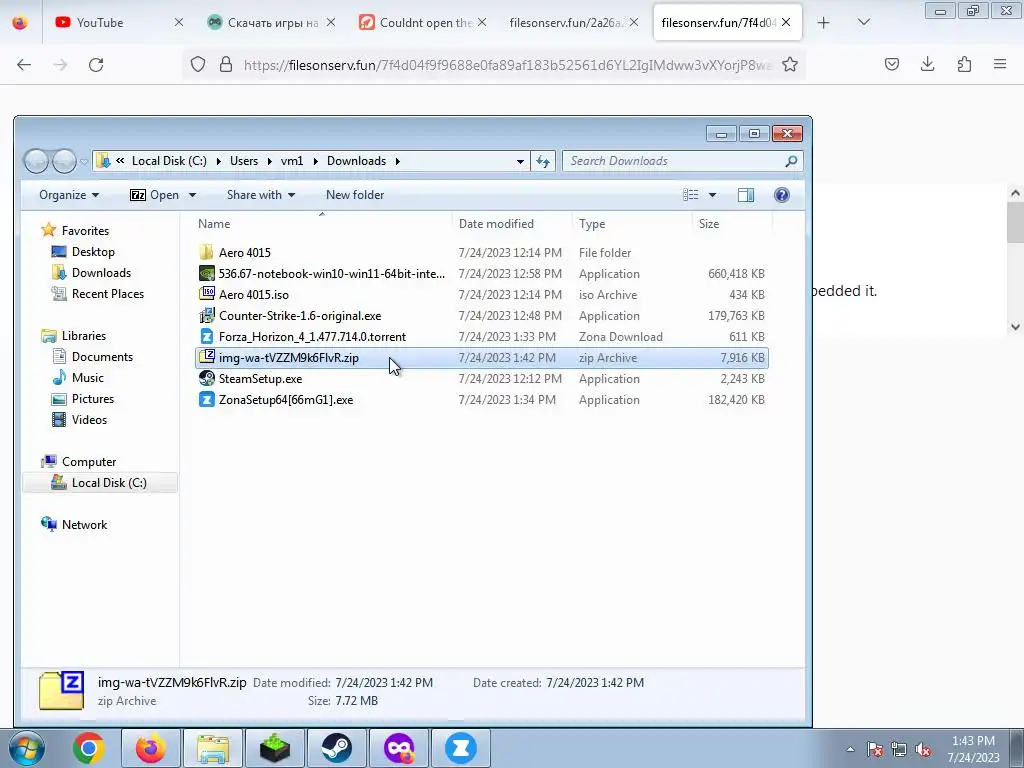1024x768 pixels.
Task: Click the Explorer help question mark icon
Action: click(782, 195)
